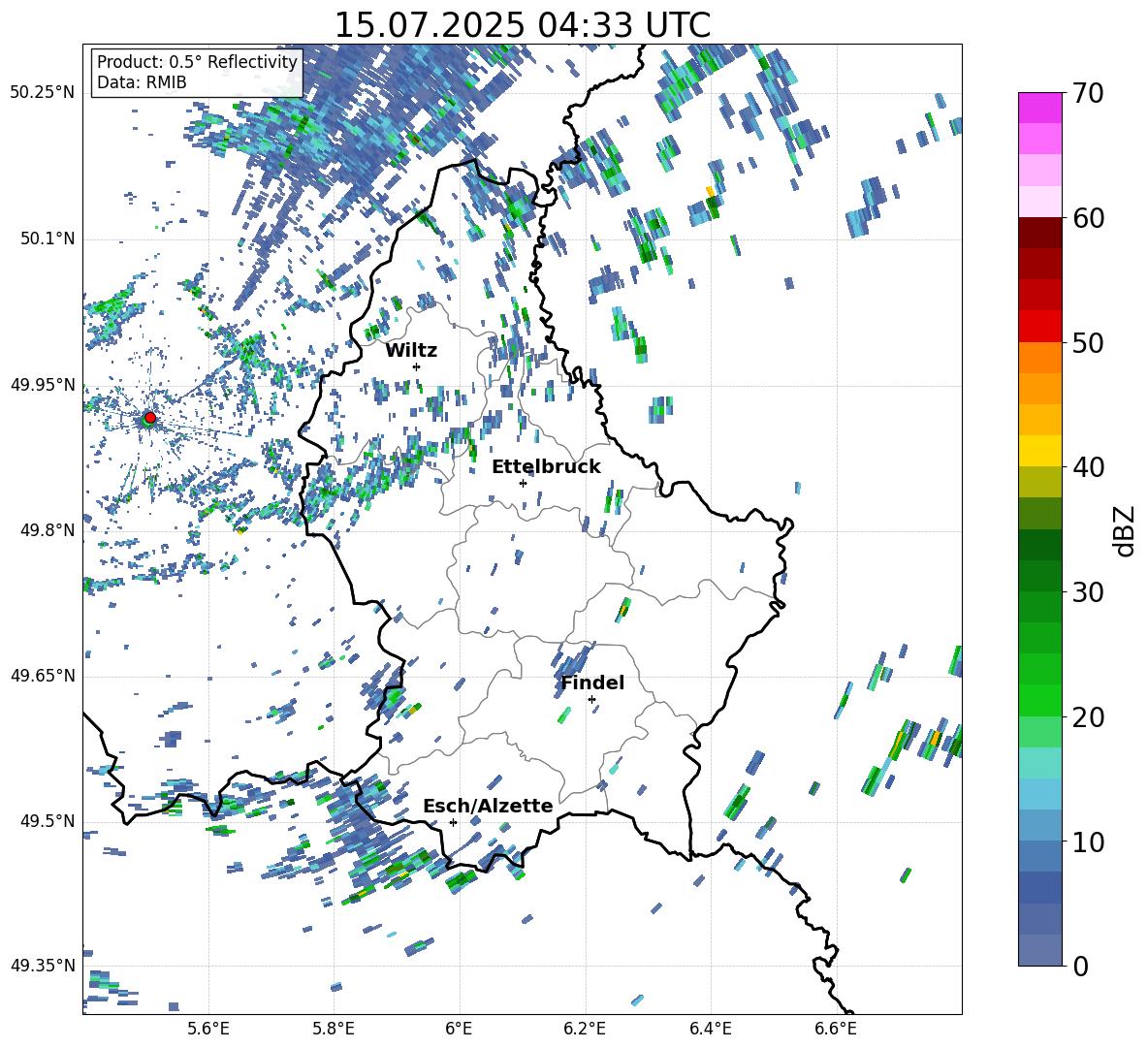Viewport: 1148px width, 1048px height.
Task: Click the bright green color band just above the 20 tick
Action: coord(1039,700)
